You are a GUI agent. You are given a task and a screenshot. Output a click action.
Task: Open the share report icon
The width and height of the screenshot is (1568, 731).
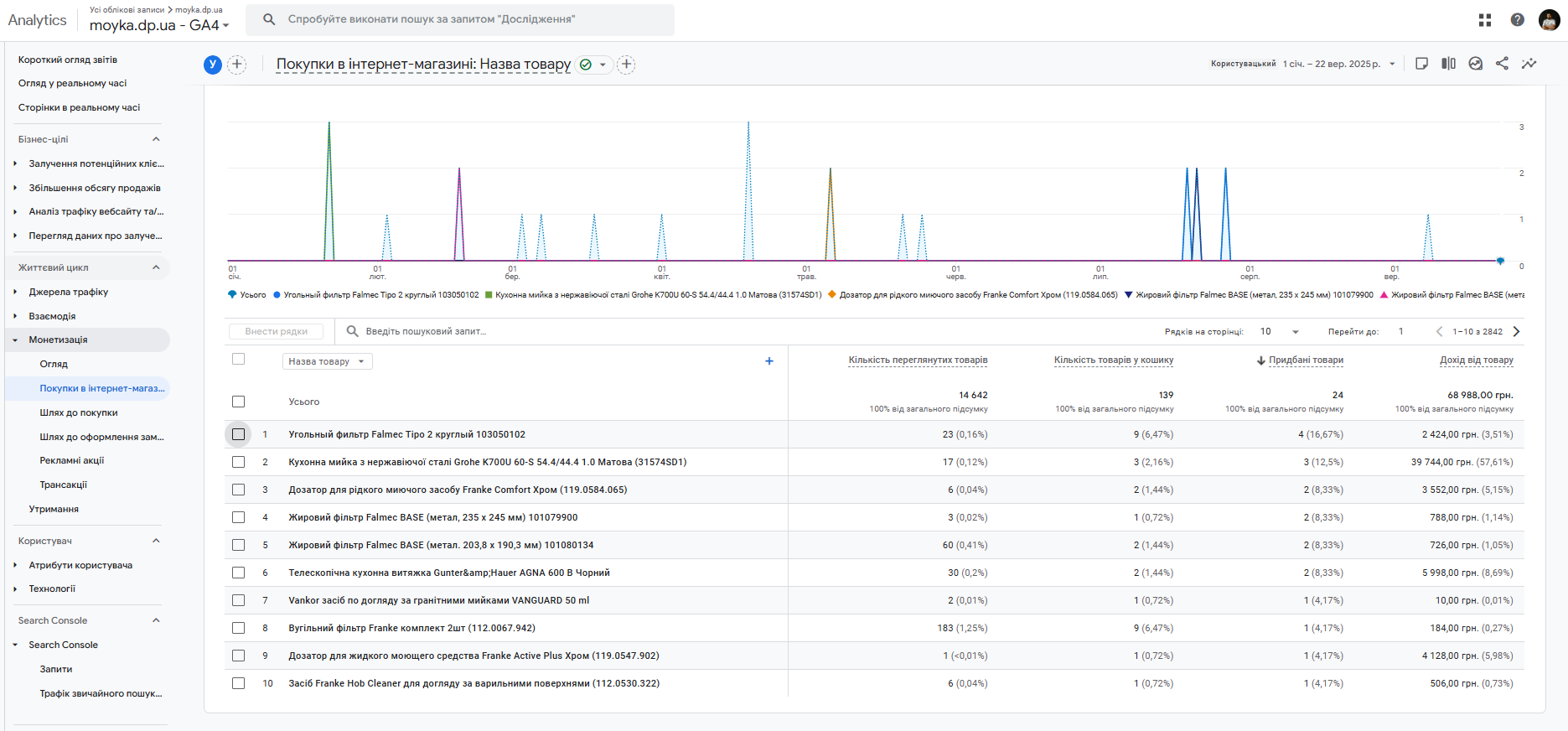(1502, 64)
